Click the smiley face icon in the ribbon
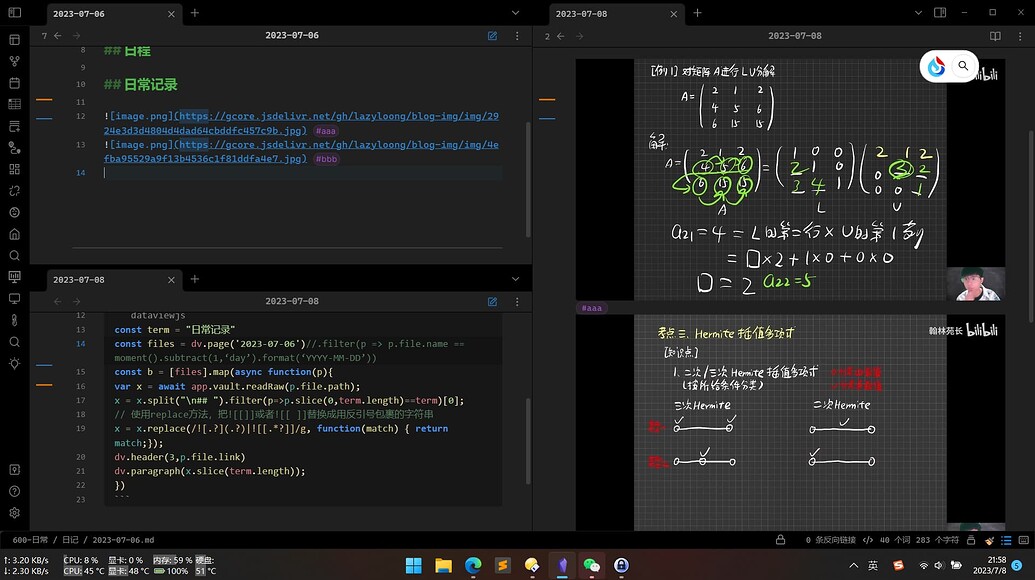 tap(15, 212)
